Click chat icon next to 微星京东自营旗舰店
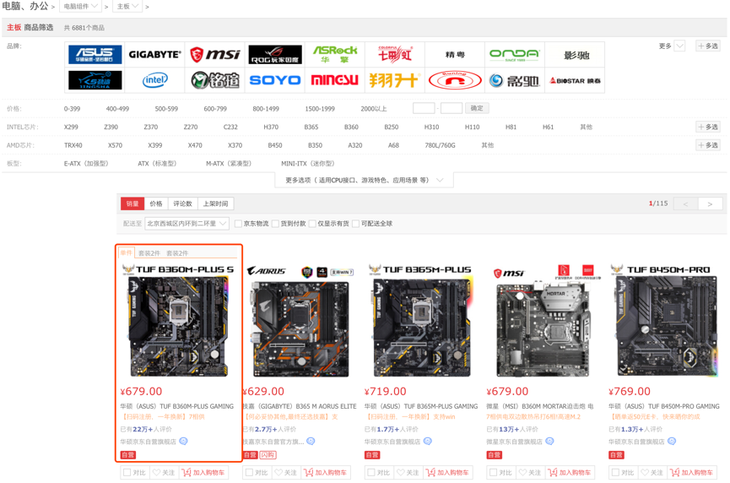Screen dimensions: 730x483 coord(550,441)
